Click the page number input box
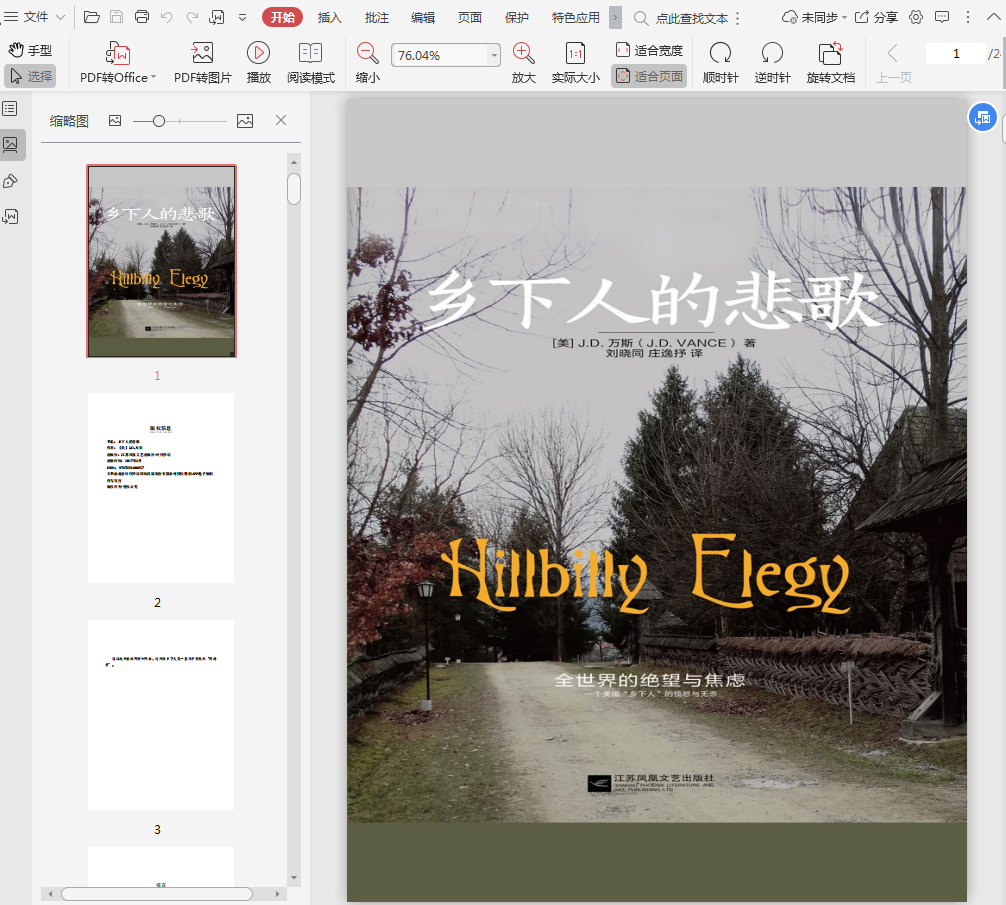The width and height of the screenshot is (1006, 905). pyautogui.click(x=956, y=54)
